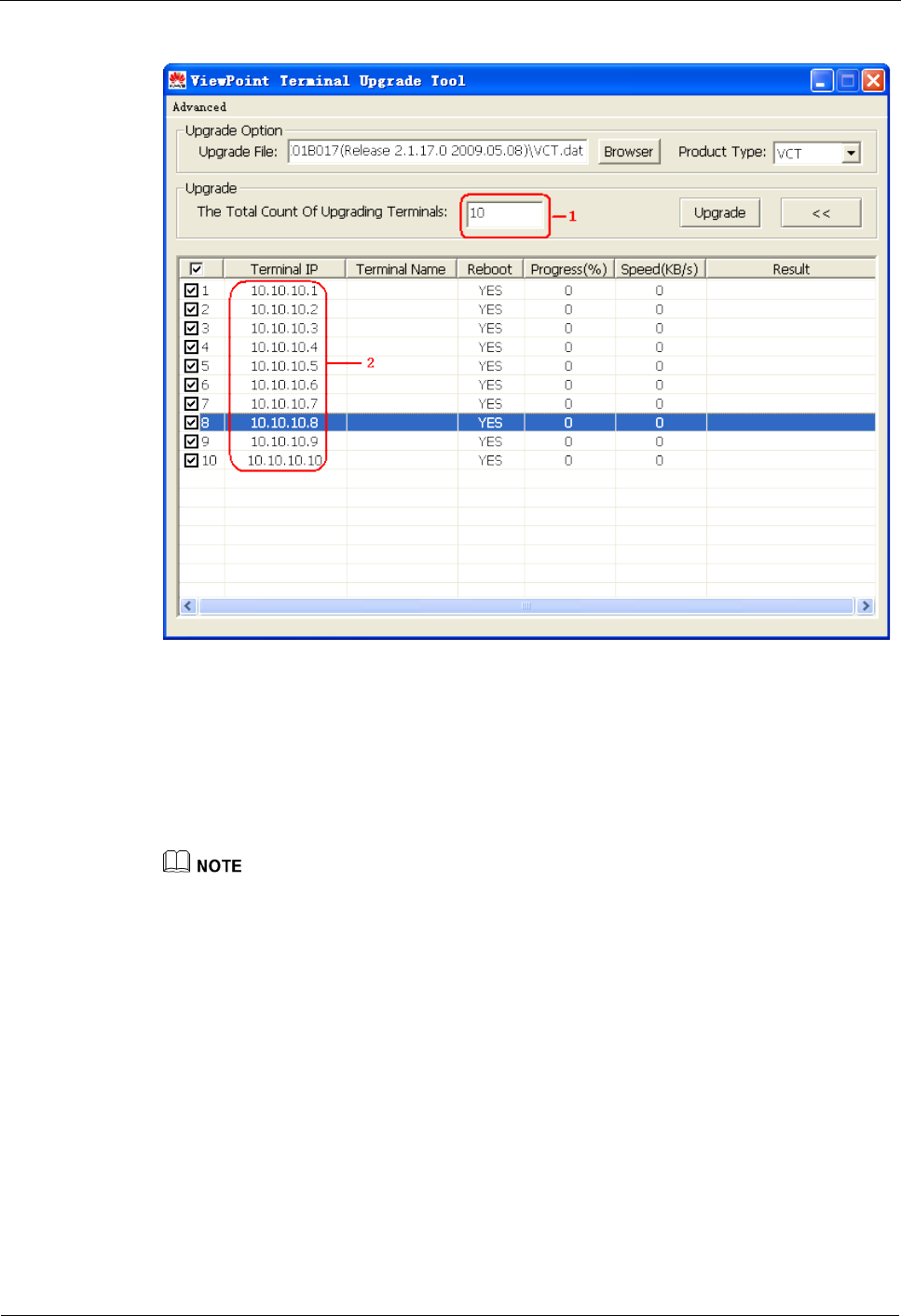
Task: Click the Reboot YES cell for 10.10.10.10
Action: tap(490, 460)
